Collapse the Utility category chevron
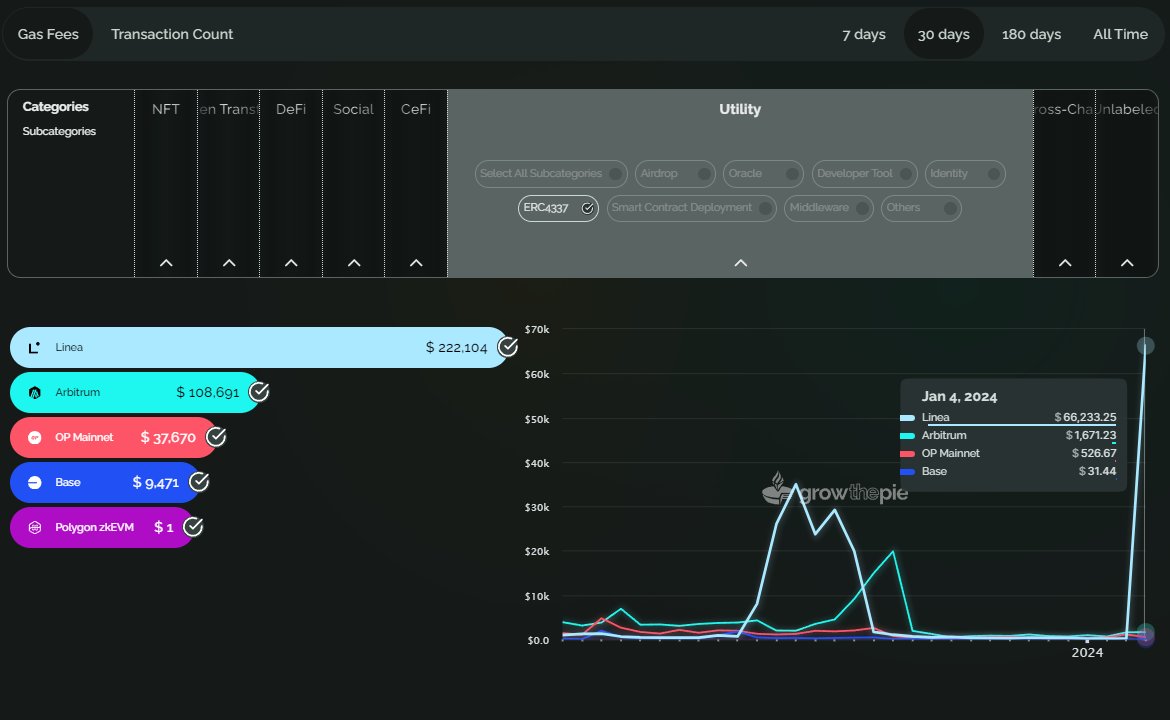The image size is (1170, 720). click(740, 263)
